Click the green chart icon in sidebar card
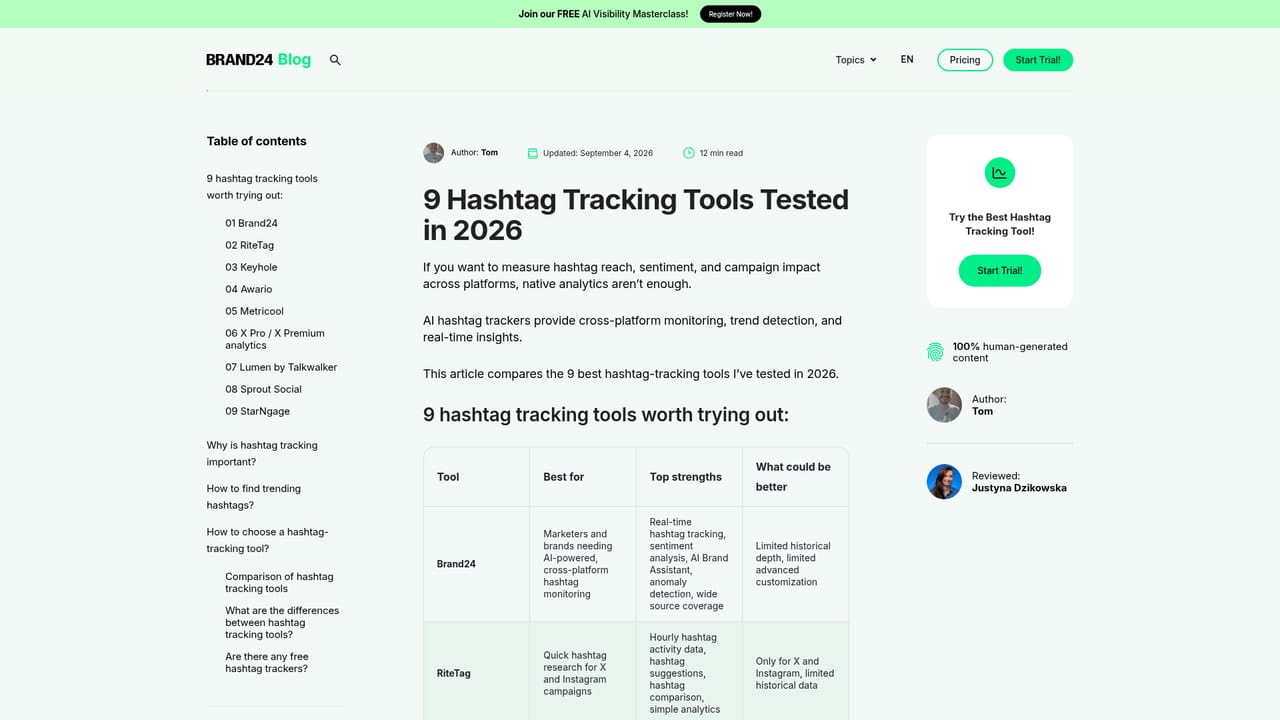1280x720 pixels. pyautogui.click(x=1000, y=173)
